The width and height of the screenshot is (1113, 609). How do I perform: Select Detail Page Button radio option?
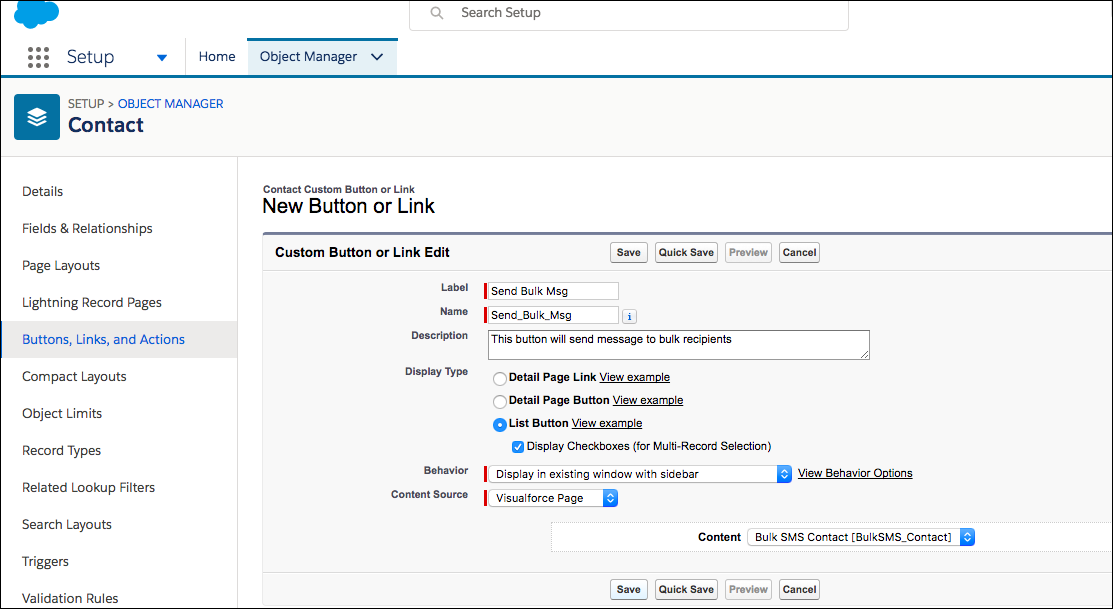pyautogui.click(x=500, y=401)
